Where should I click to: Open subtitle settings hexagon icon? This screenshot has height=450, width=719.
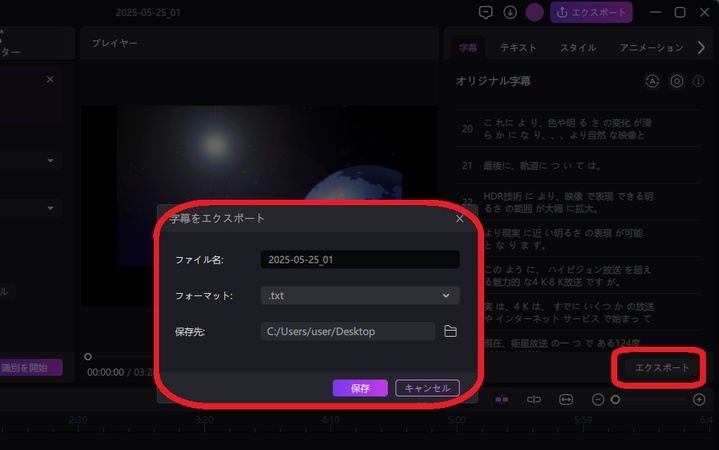click(676, 81)
